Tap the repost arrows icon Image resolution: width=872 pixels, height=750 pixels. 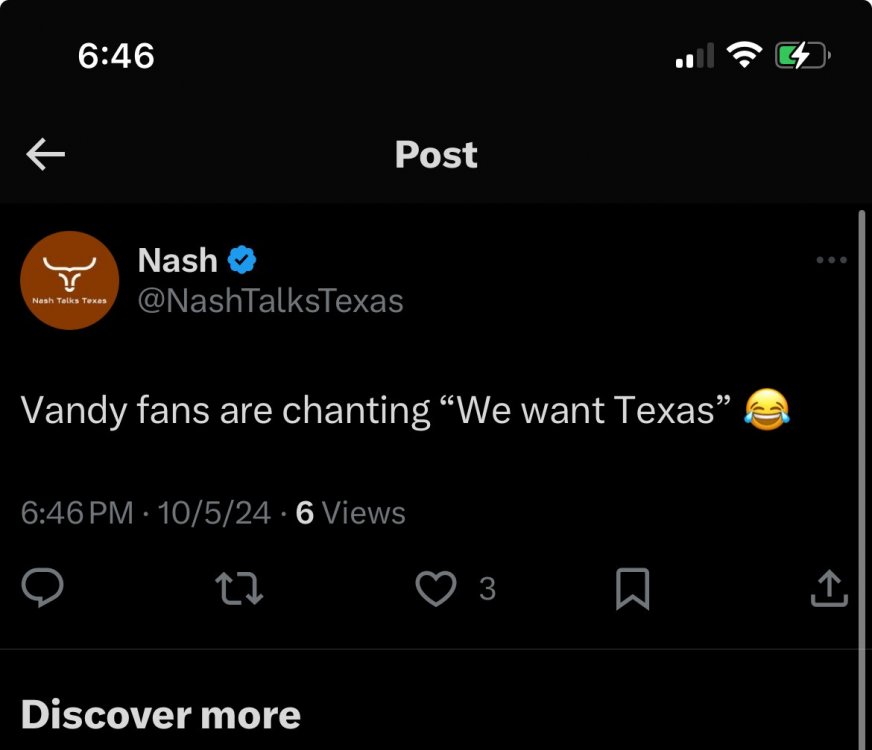240,589
